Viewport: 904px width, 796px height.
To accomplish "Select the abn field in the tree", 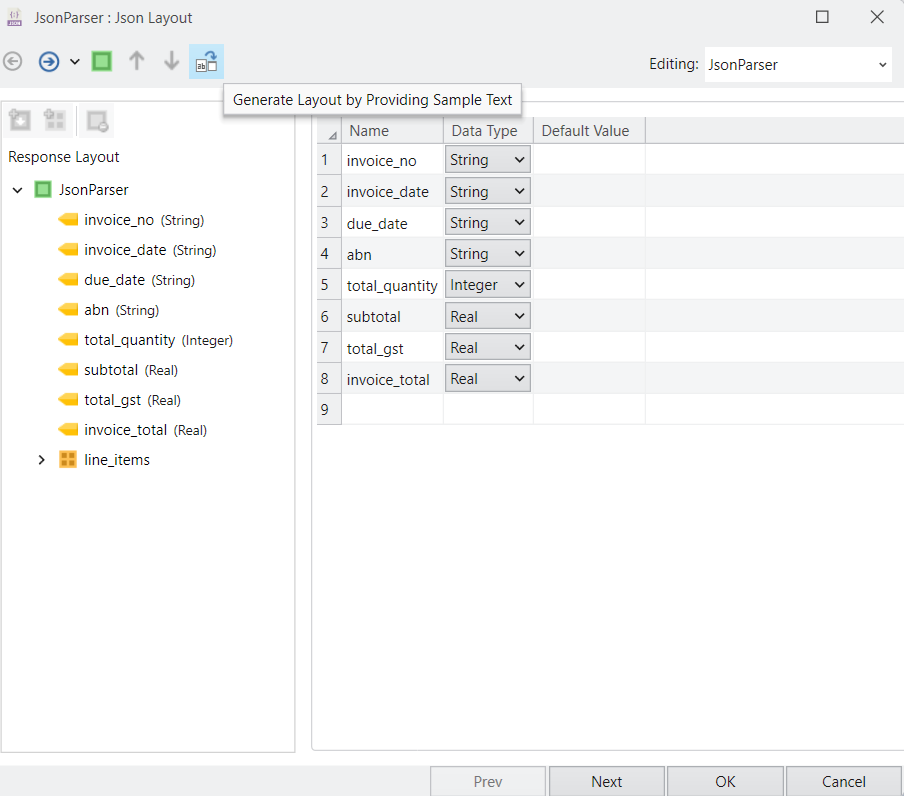I will pyautogui.click(x=97, y=310).
